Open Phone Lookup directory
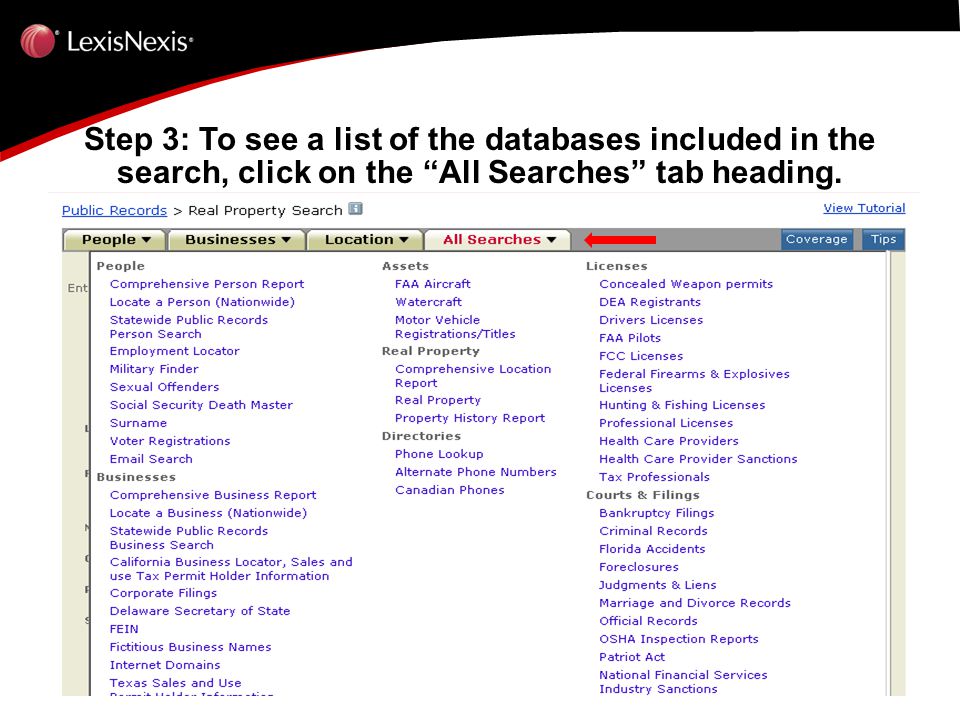Screen dimensions: 960x720 (440, 454)
